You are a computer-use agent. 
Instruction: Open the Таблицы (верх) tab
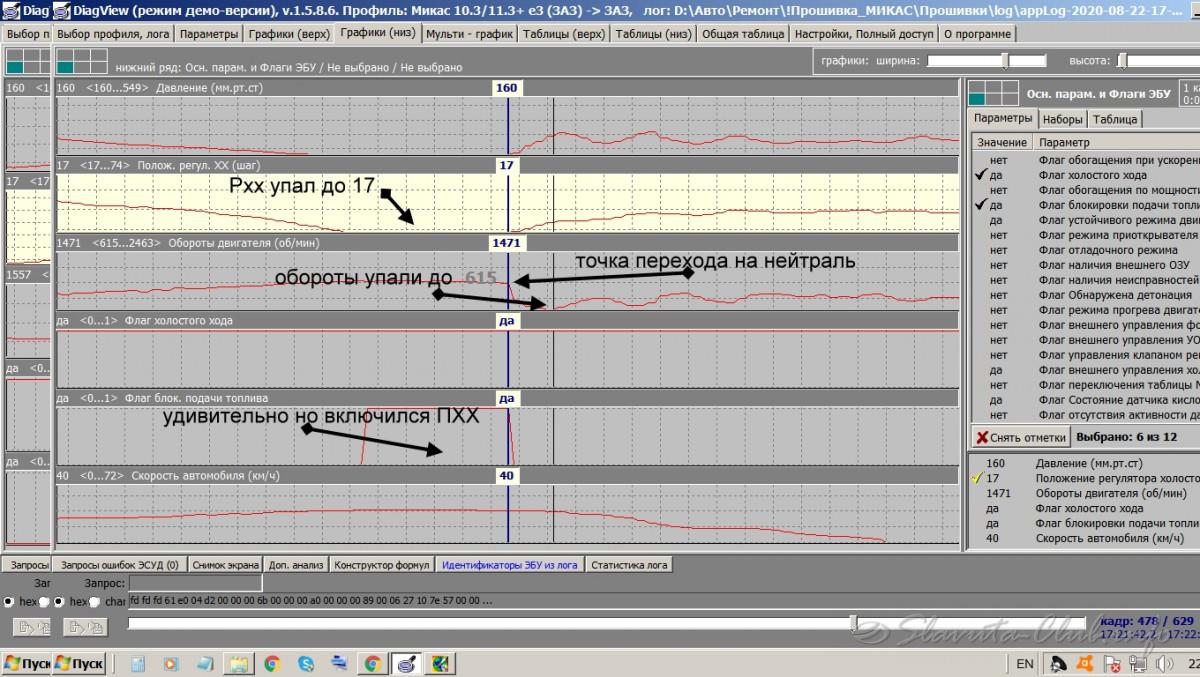[x=563, y=34]
